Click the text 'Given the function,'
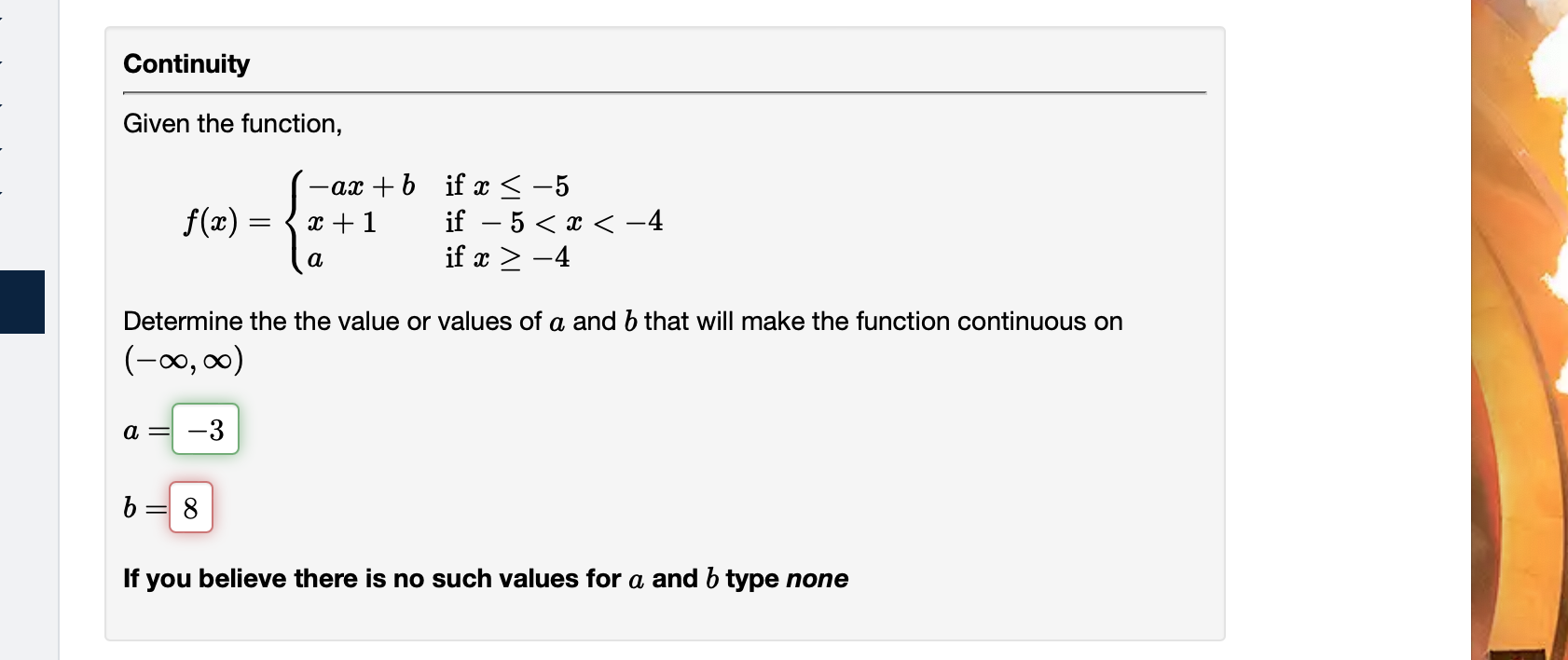Image resolution: width=1568 pixels, height=660 pixels. pos(233,123)
